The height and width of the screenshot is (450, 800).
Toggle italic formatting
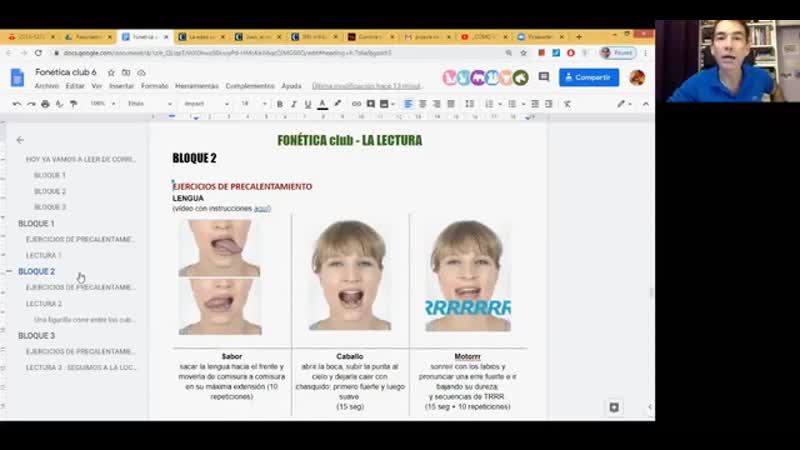[x=294, y=104]
